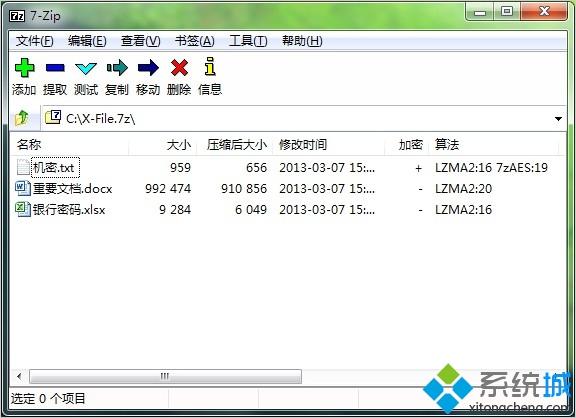Sort by 名称 column header
Image resolution: width=576 pixels, height=418 pixels.
click(x=69, y=145)
